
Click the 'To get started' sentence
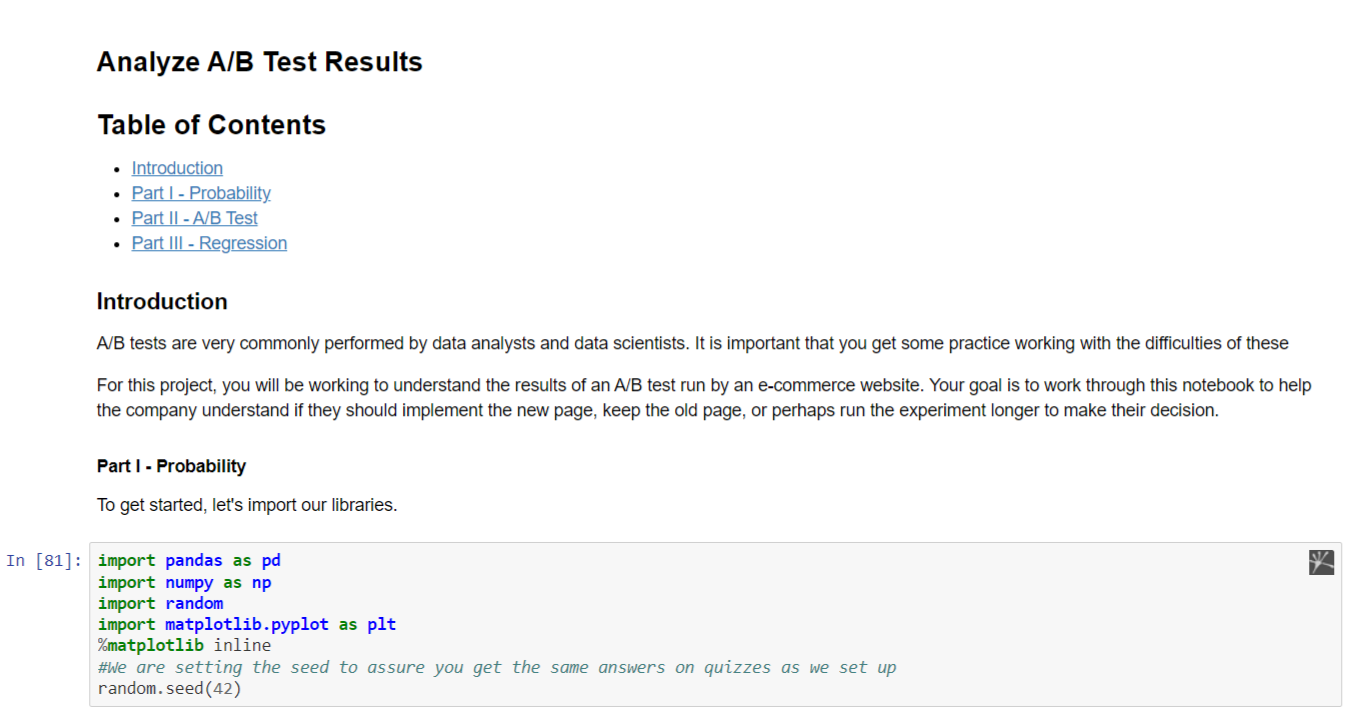[x=247, y=505]
